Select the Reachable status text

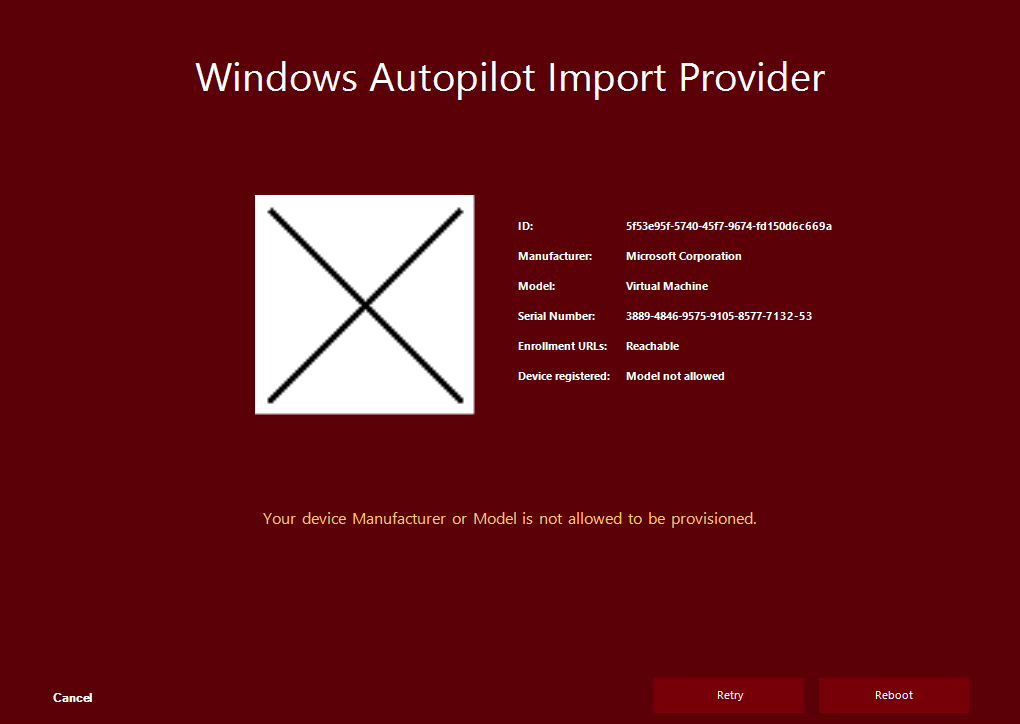pos(652,346)
